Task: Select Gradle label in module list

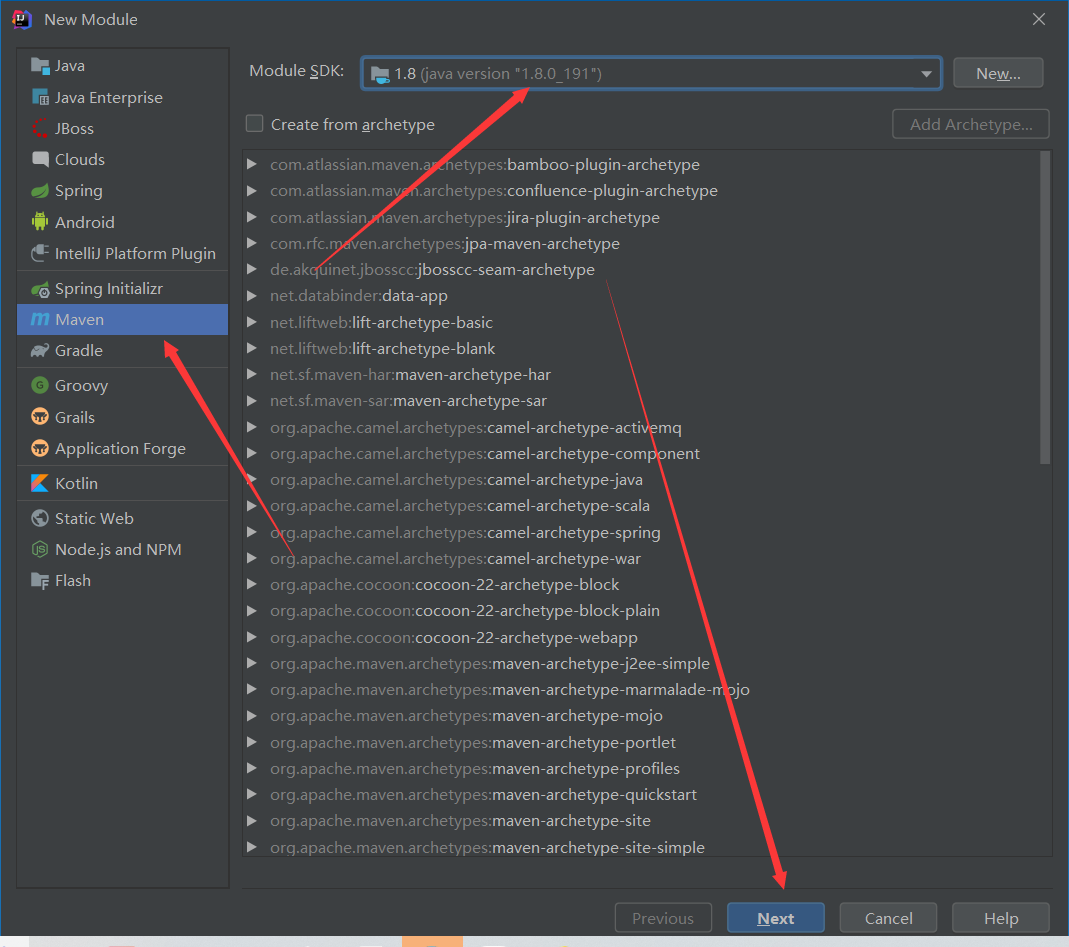Action: coord(78,350)
